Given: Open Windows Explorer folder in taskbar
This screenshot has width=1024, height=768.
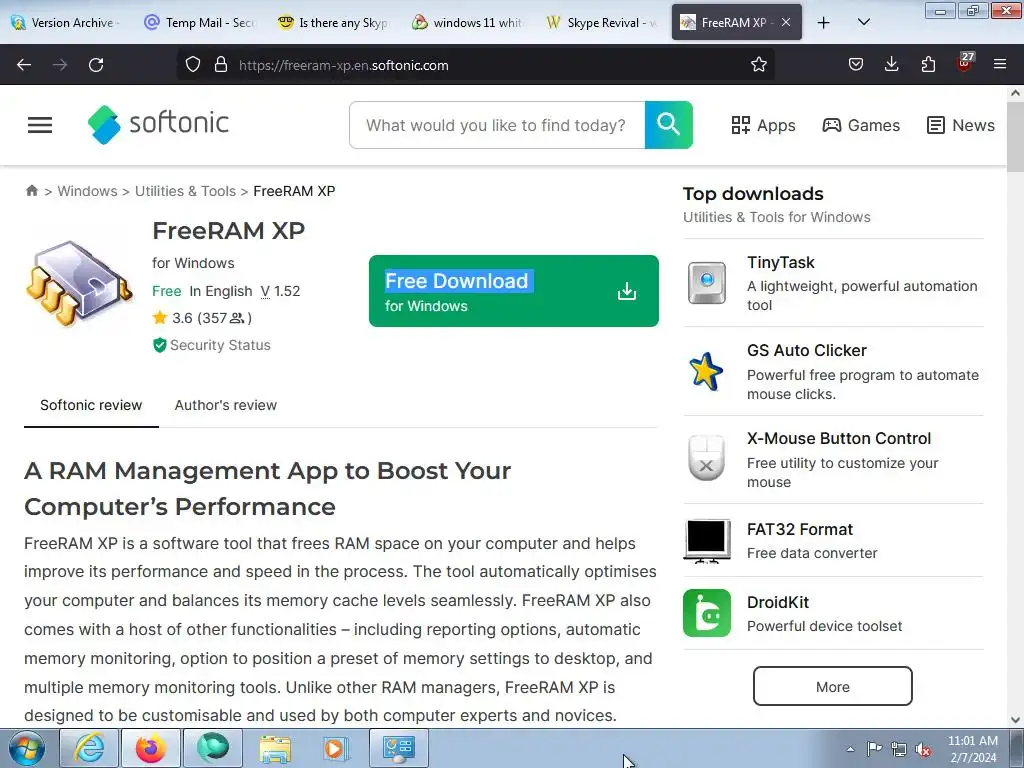Looking at the screenshot, I should (x=275, y=748).
